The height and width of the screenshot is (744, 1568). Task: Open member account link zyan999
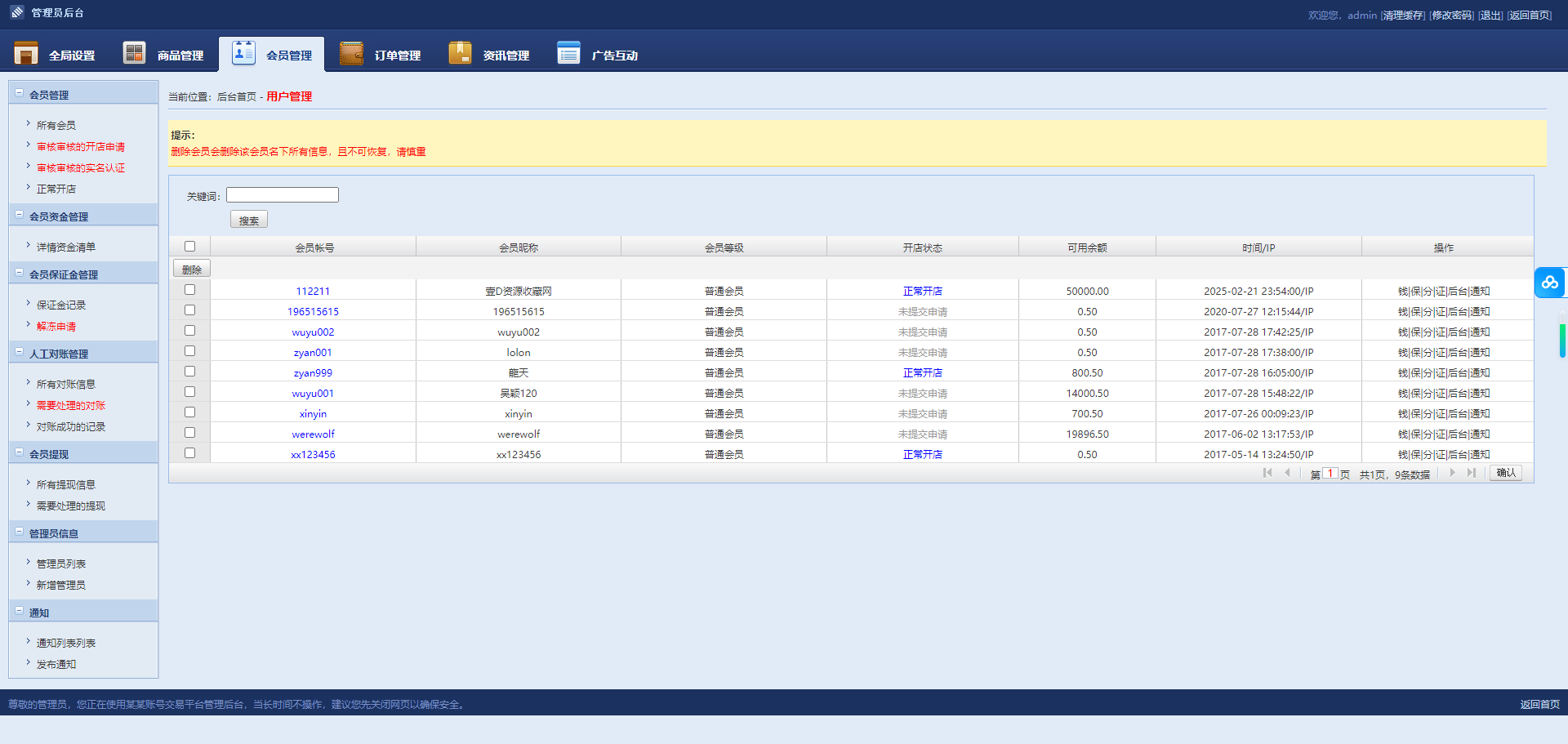pos(313,373)
